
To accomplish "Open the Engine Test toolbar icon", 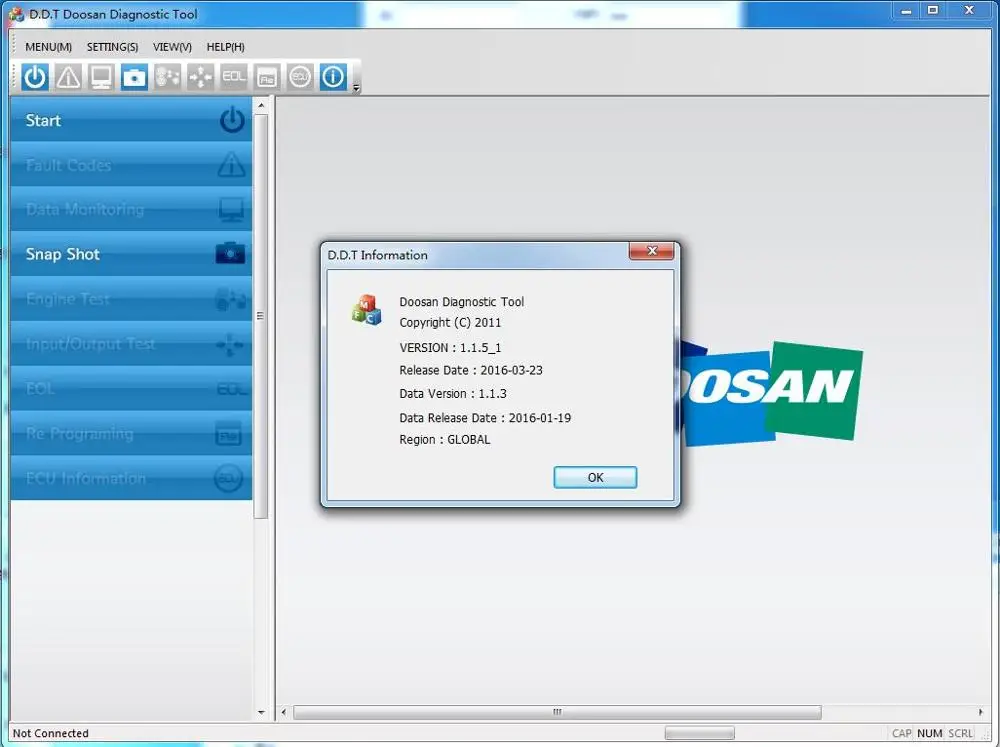I will click(166, 76).
